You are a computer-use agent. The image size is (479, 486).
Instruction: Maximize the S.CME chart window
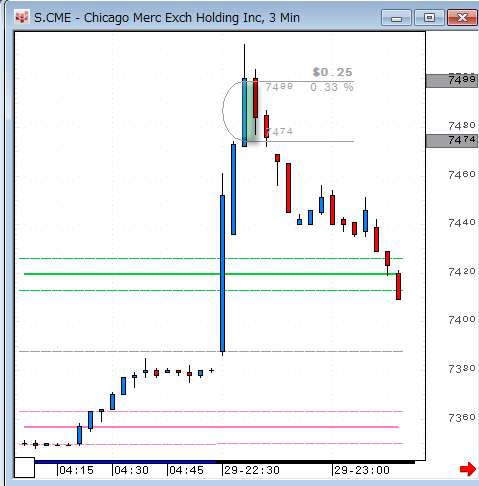click(429, 18)
